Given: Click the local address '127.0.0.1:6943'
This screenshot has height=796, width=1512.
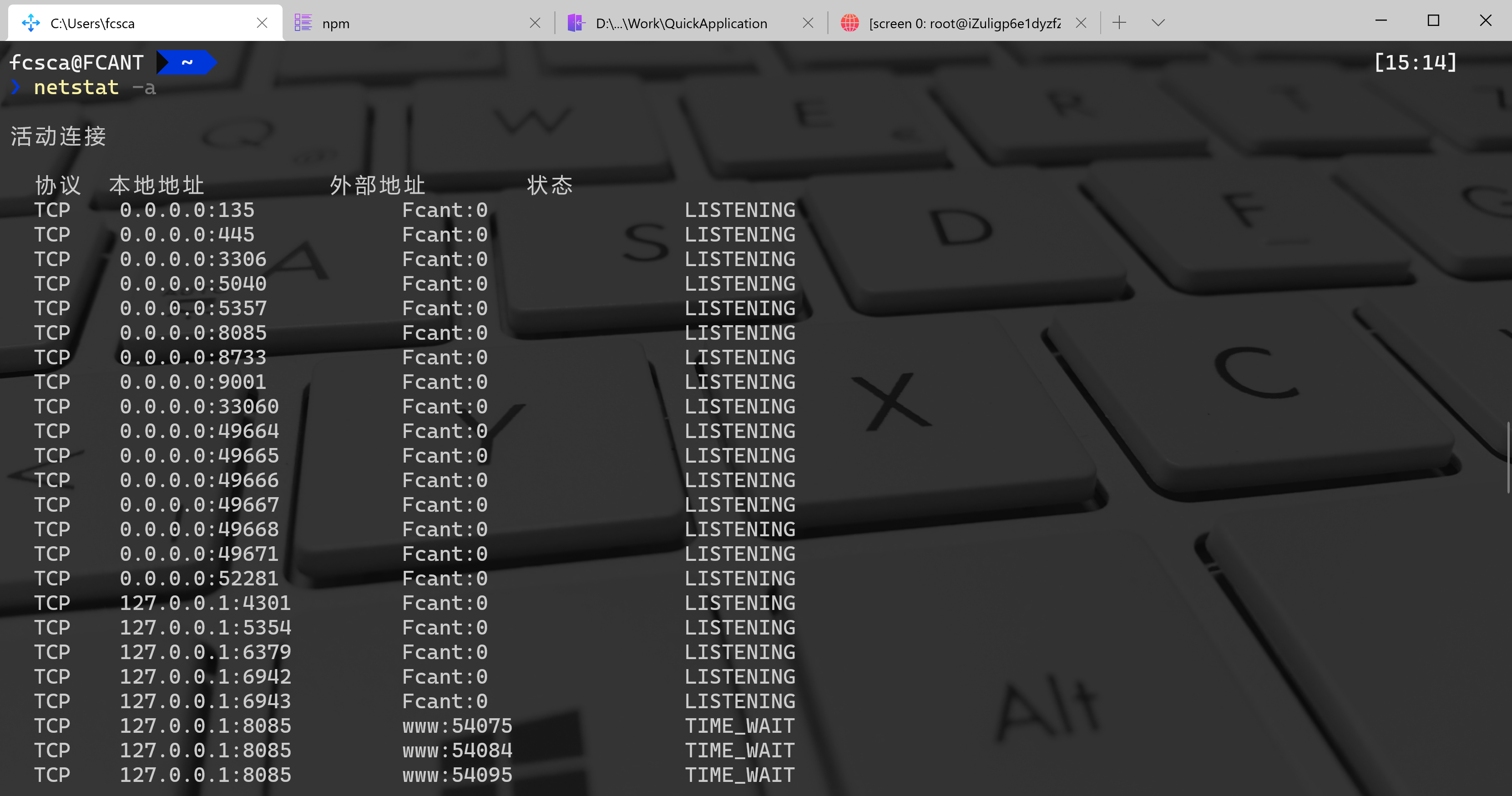Looking at the screenshot, I should click(205, 701).
